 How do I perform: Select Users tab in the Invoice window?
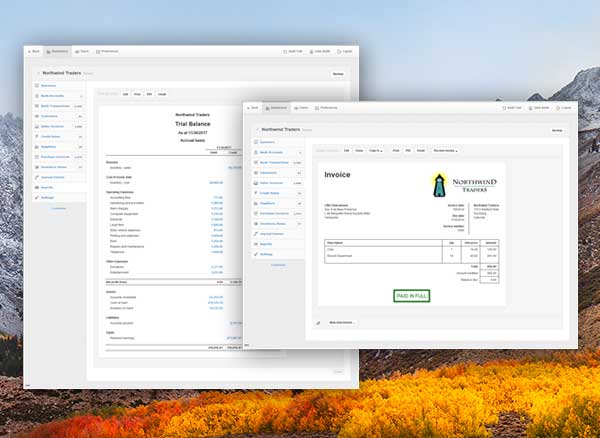301,108
